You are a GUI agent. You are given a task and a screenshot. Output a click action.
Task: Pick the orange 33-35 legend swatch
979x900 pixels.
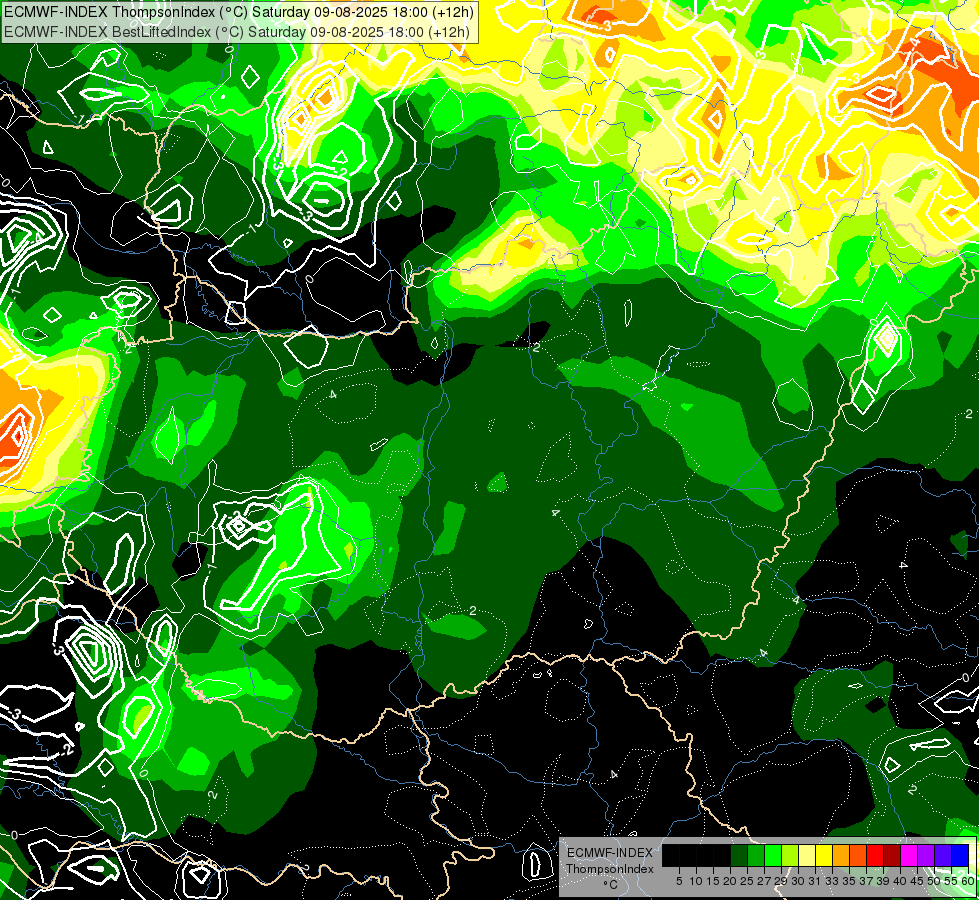841,855
